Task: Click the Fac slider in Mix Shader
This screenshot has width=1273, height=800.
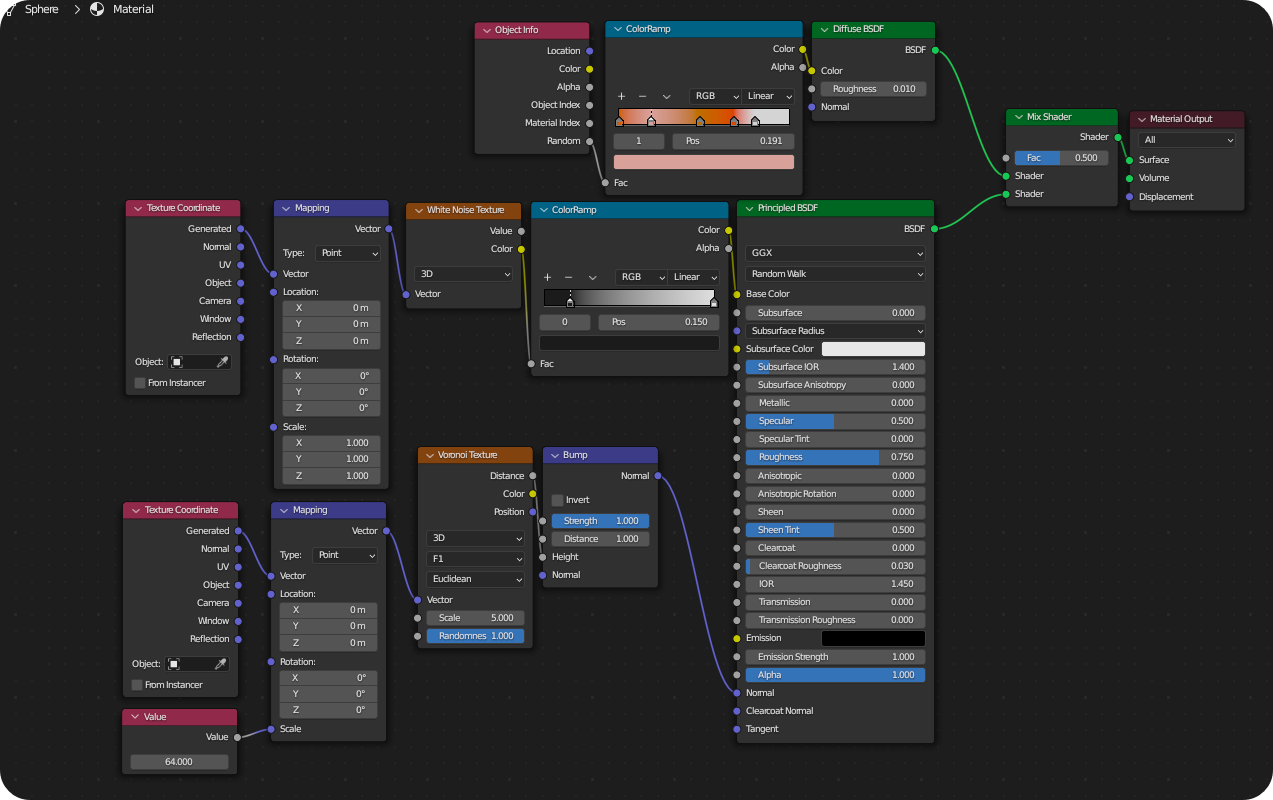Action: pyautogui.click(x=1061, y=158)
